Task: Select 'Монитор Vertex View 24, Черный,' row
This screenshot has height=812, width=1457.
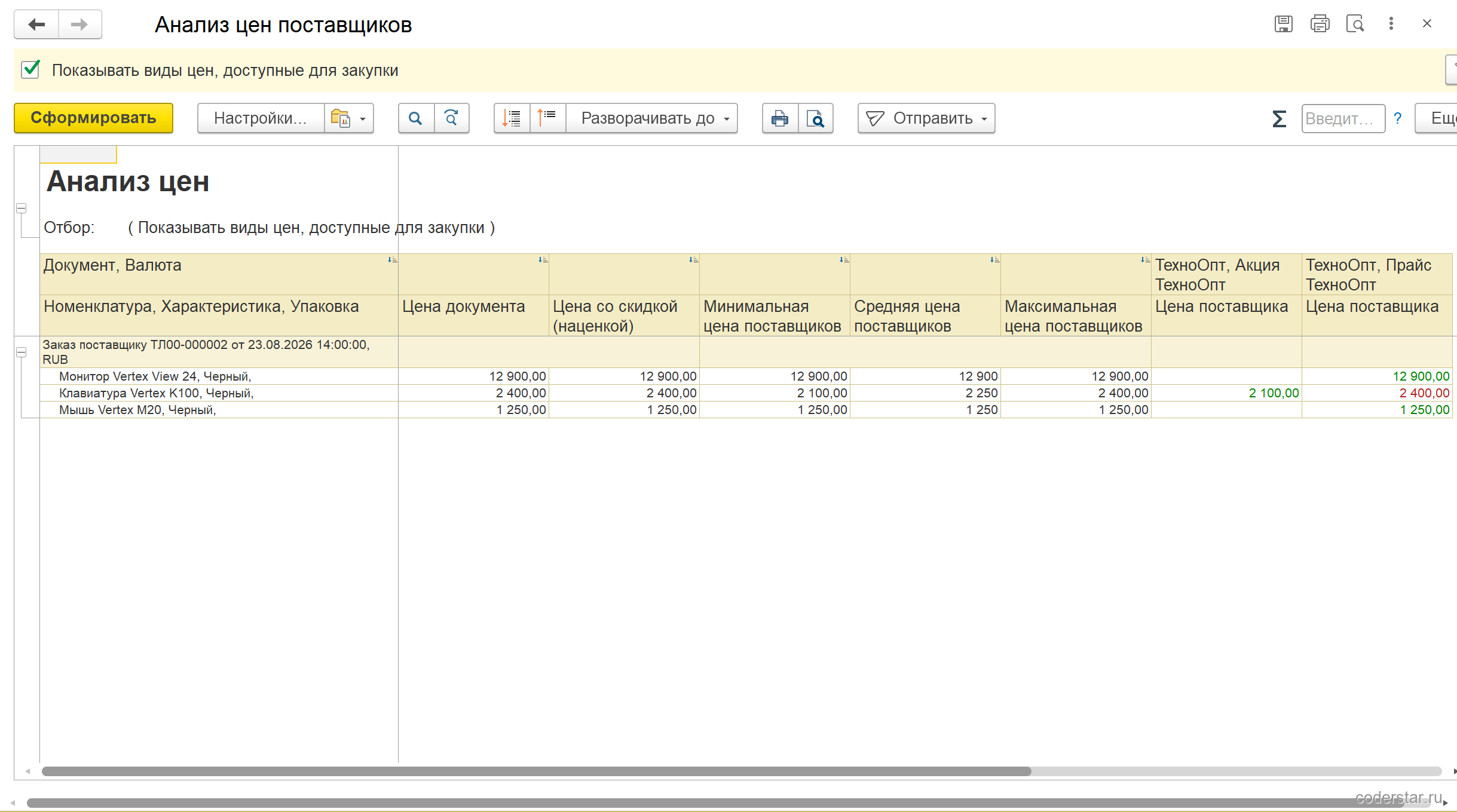Action: (219, 376)
